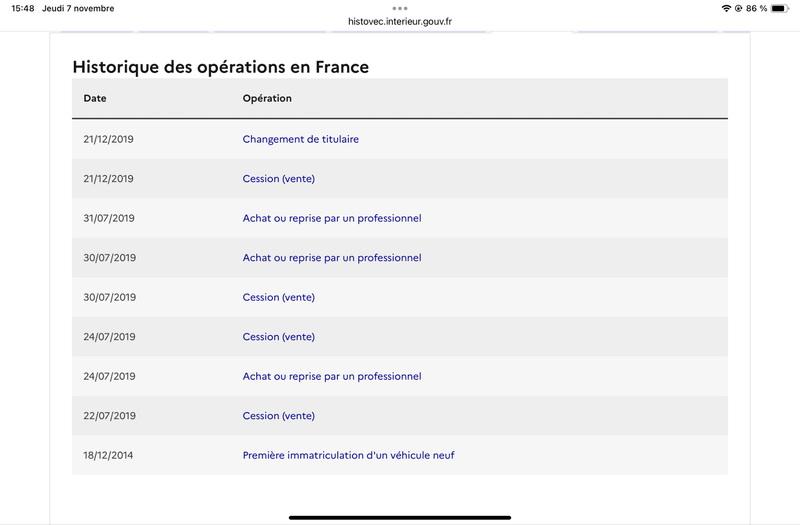Click the Opération column header
The height and width of the screenshot is (525, 800).
[267, 98]
